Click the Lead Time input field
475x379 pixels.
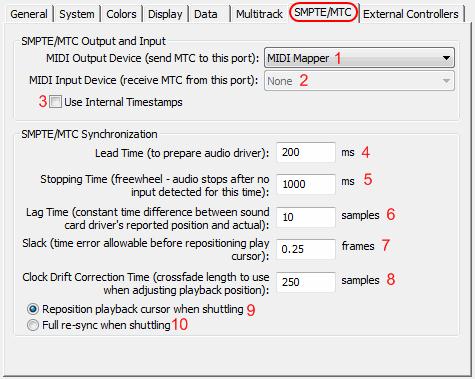[x=306, y=152]
